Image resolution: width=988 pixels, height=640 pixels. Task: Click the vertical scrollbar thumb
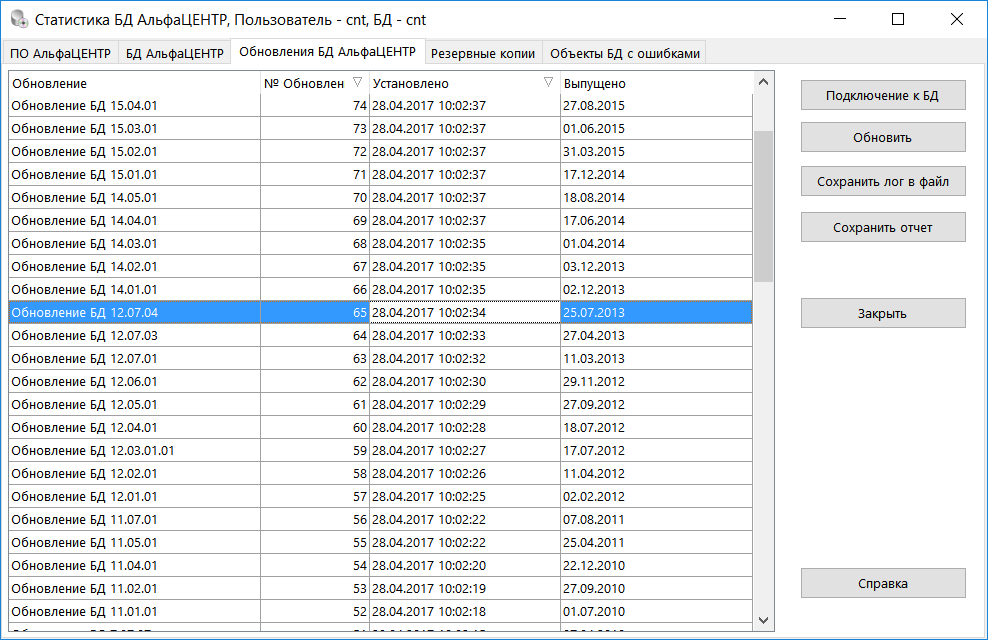pos(764,207)
